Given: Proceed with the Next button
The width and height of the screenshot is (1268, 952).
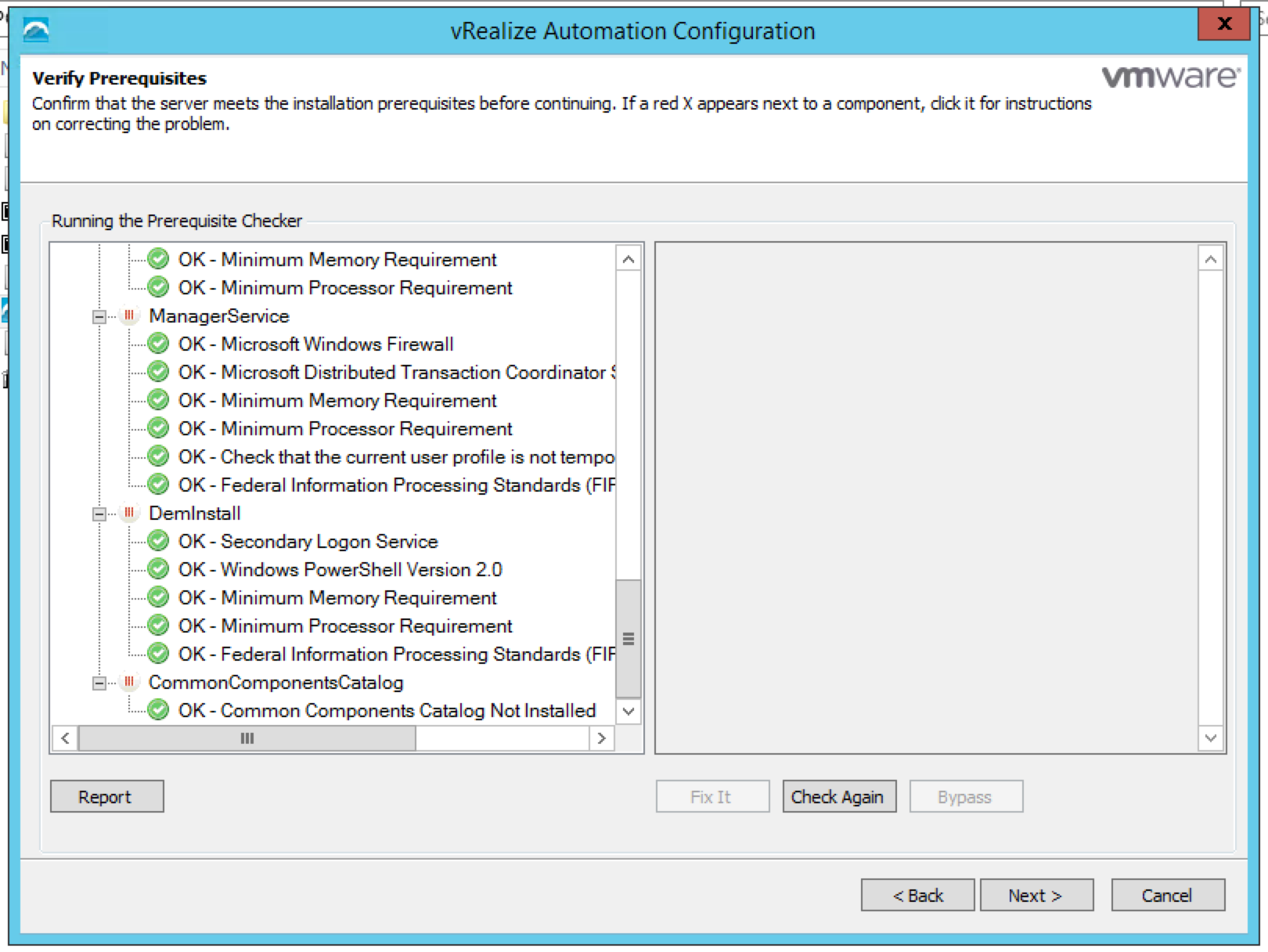Looking at the screenshot, I should point(1036,895).
